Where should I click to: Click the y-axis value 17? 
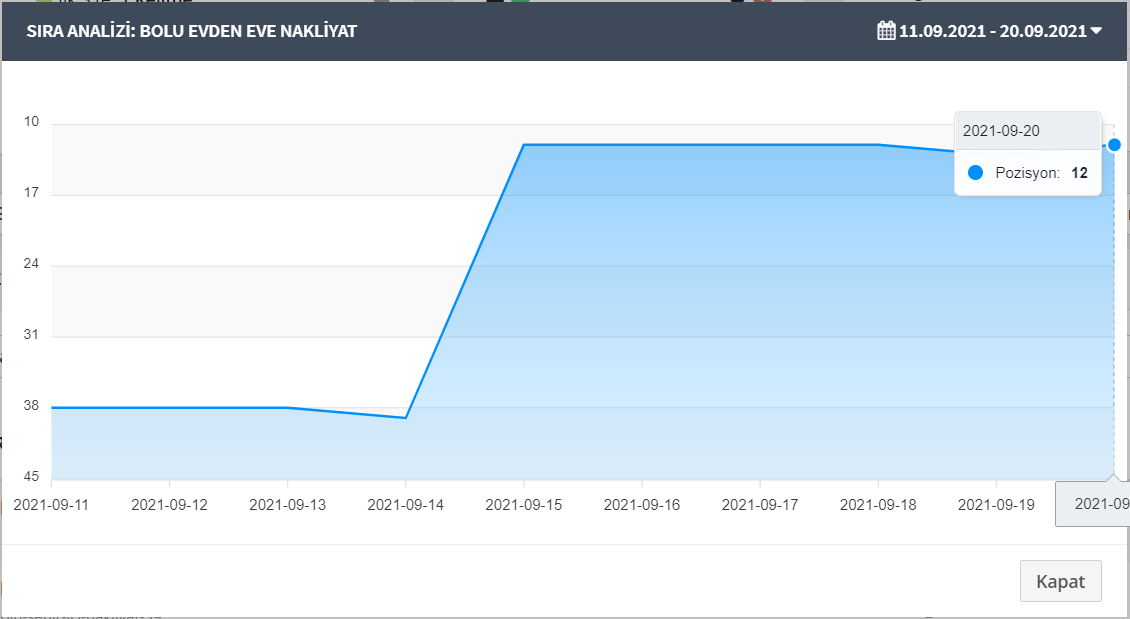[32, 192]
